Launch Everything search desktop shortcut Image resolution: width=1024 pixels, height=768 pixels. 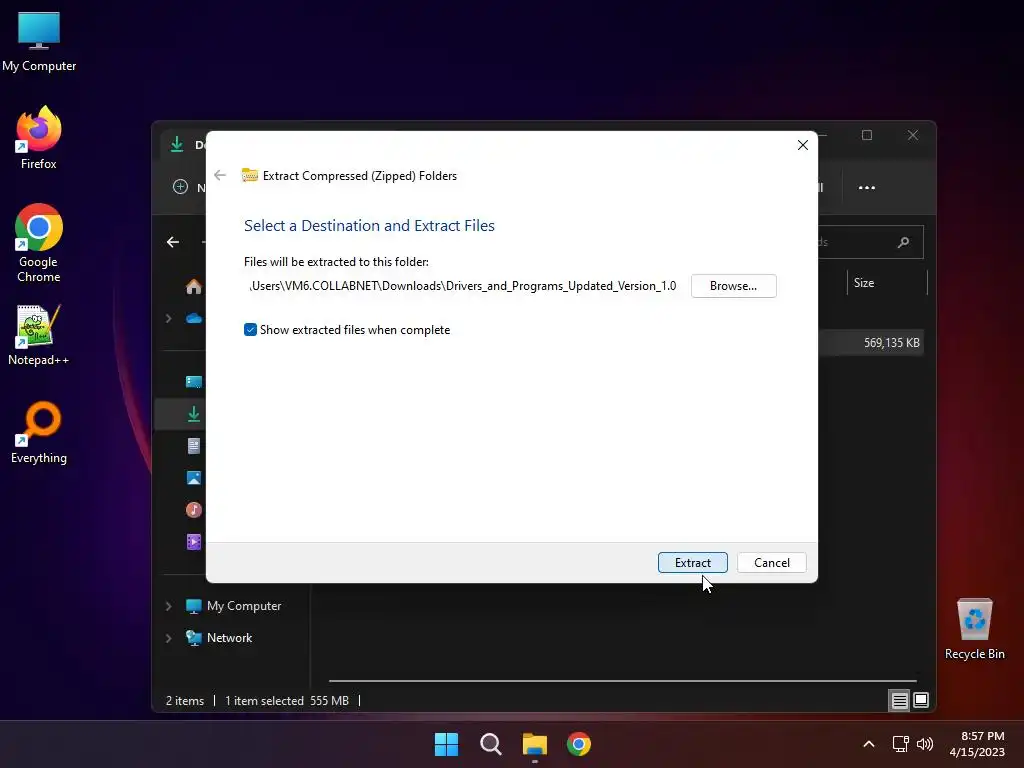click(39, 432)
